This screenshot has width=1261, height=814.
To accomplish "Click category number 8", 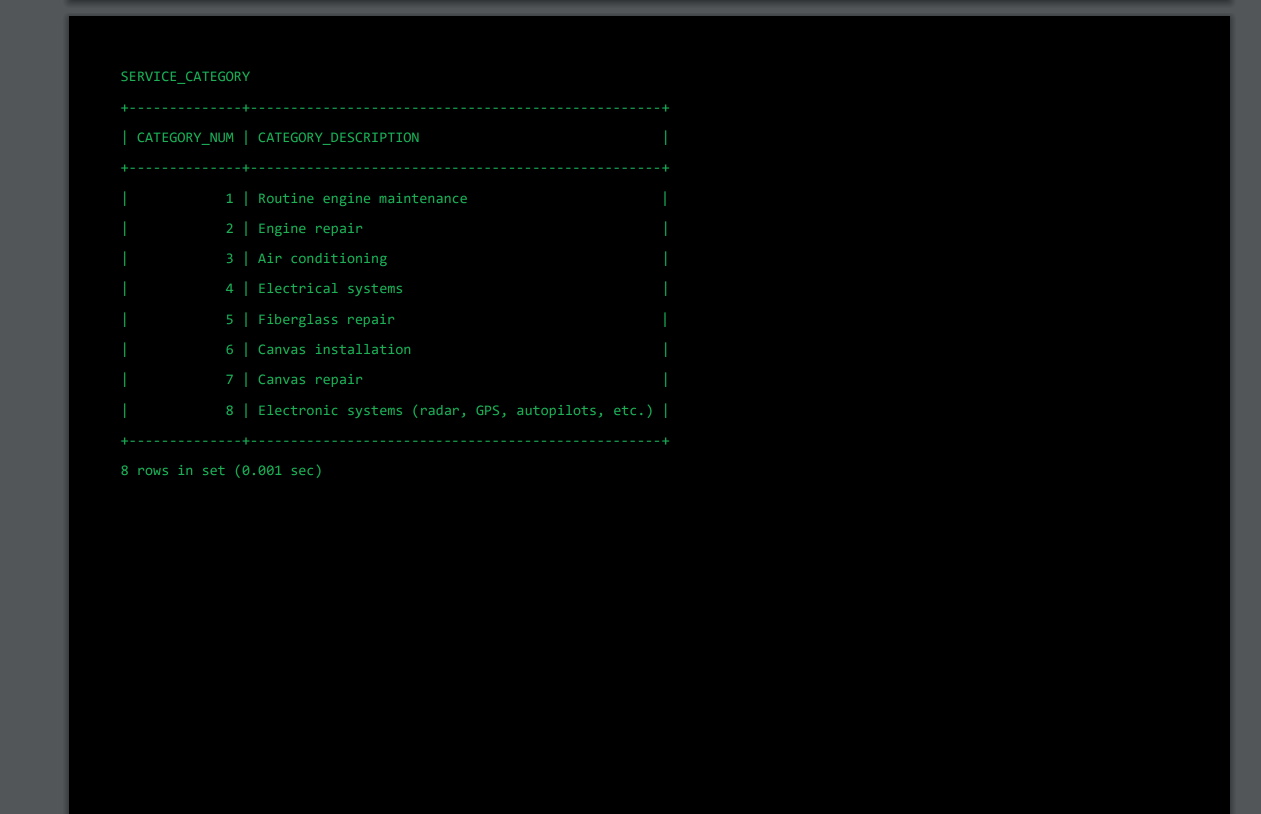I will coord(229,410).
